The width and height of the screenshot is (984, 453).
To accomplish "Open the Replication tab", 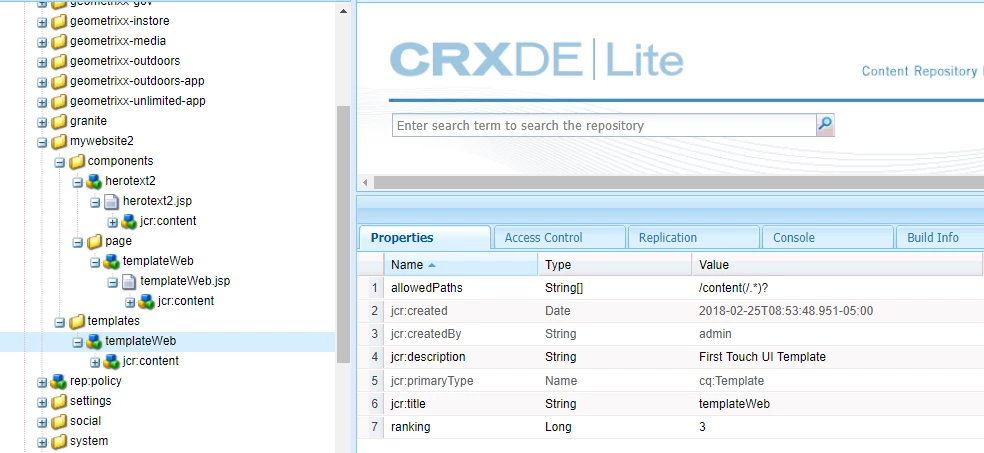I will click(693, 238).
